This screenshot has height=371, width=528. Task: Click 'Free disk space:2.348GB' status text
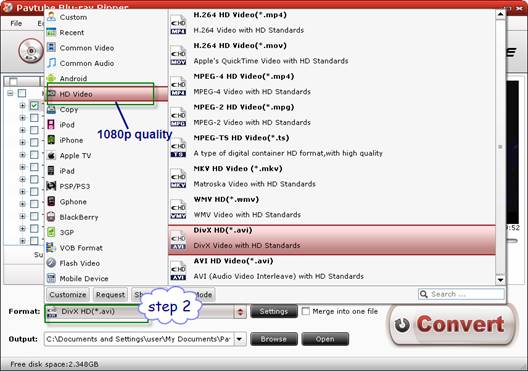(x=54, y=364)
